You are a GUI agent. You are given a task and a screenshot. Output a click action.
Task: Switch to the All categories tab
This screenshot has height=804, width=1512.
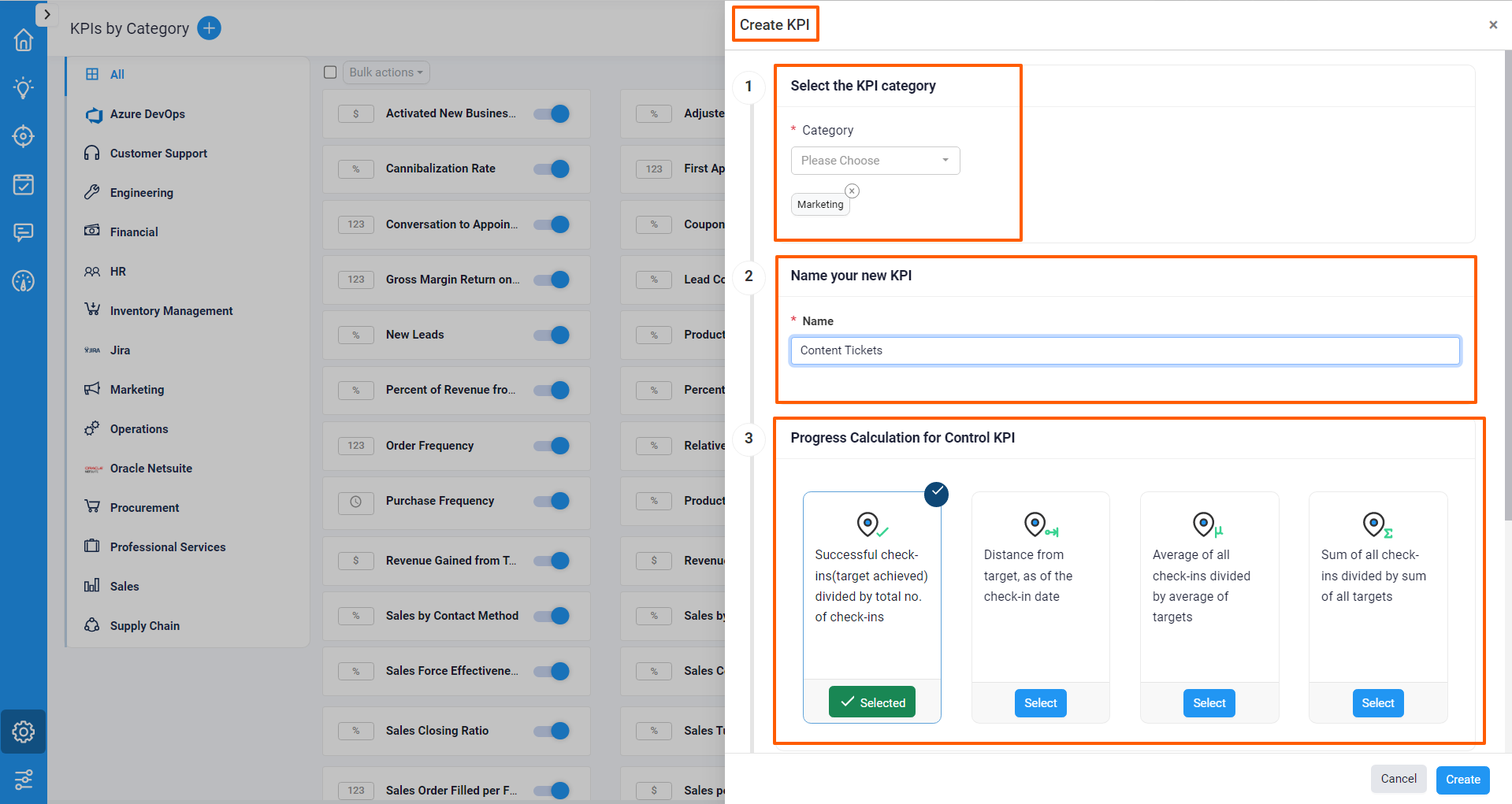click(116, 74)
